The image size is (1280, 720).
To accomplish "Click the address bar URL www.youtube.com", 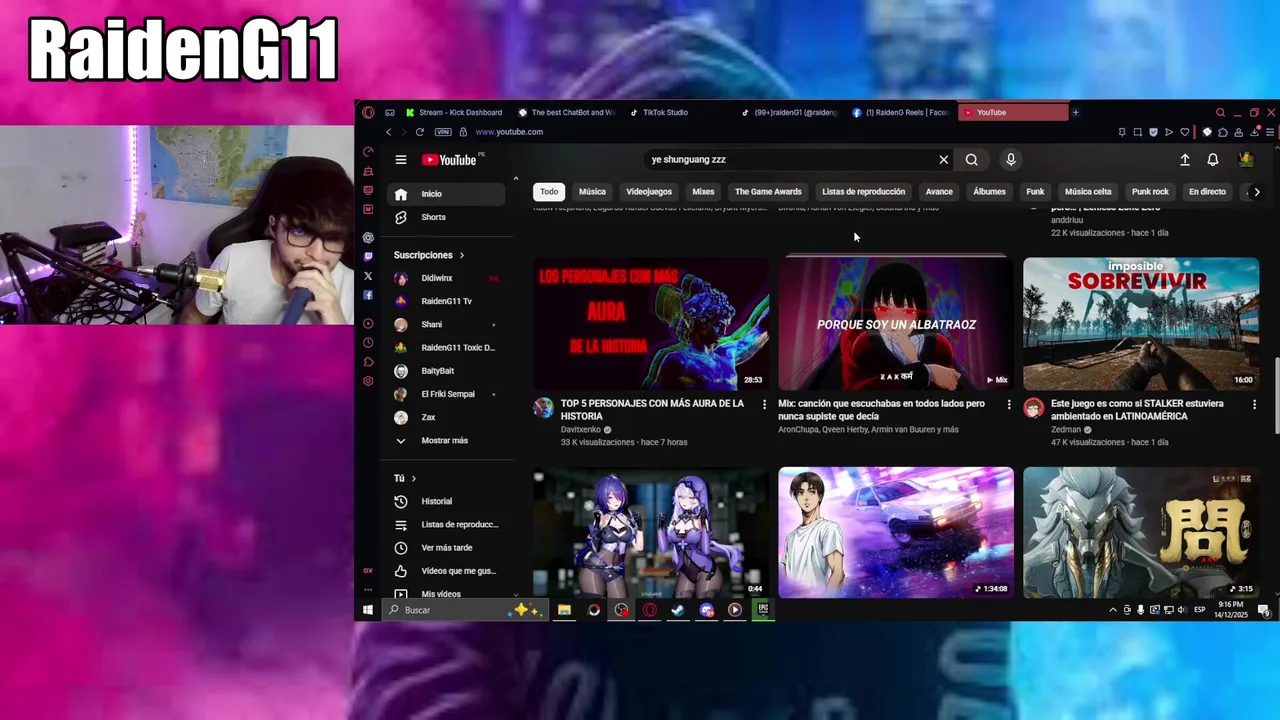I will tap(509, 132).
